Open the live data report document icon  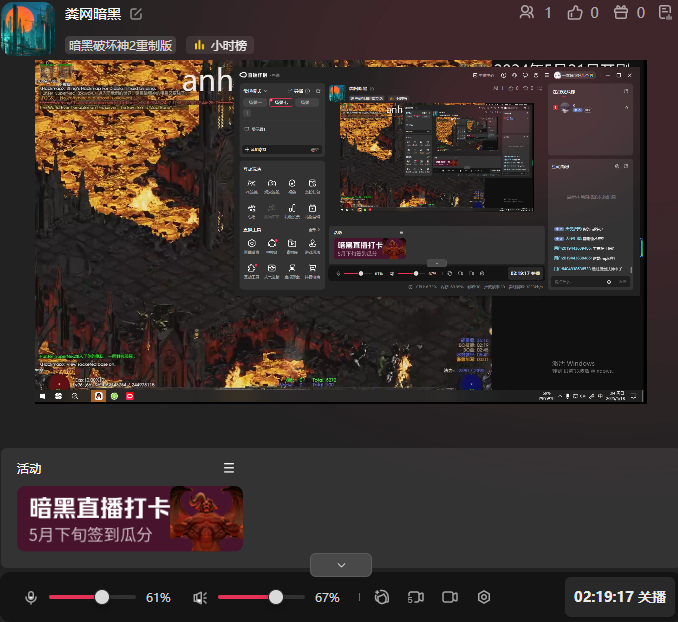tap(665, 12)
